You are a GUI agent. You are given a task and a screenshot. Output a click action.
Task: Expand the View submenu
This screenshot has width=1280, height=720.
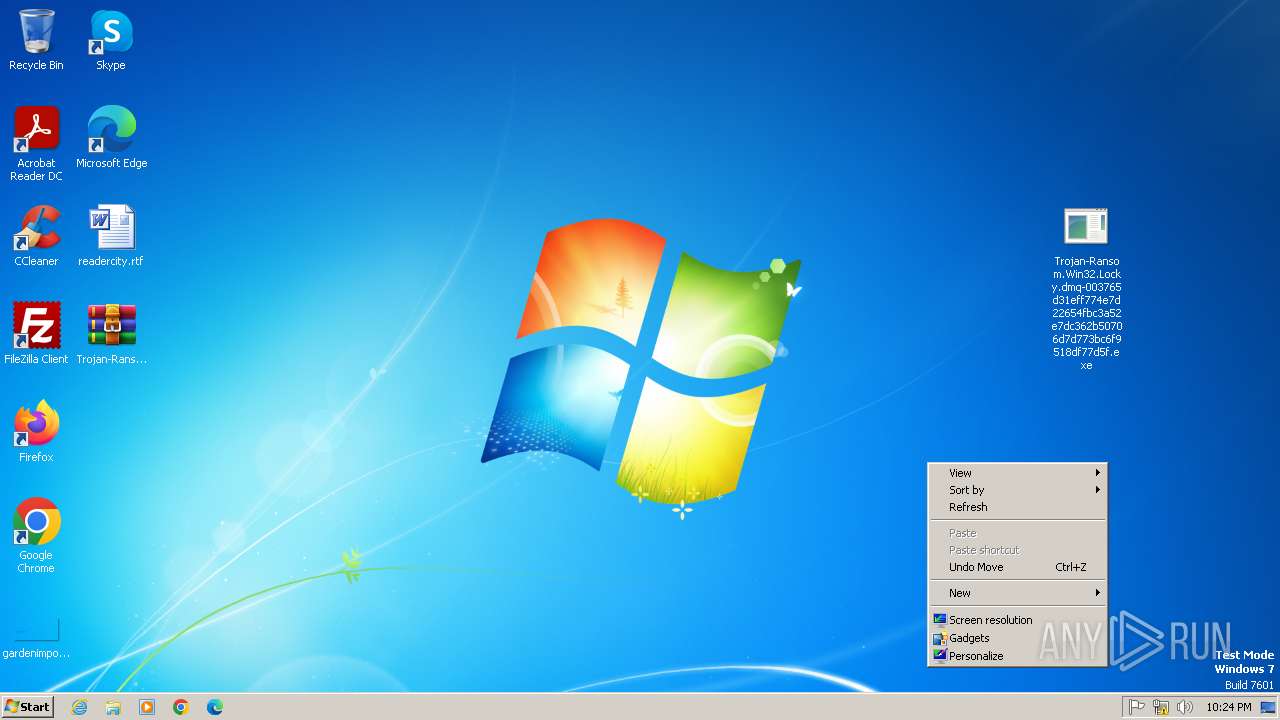[1017, 473]
